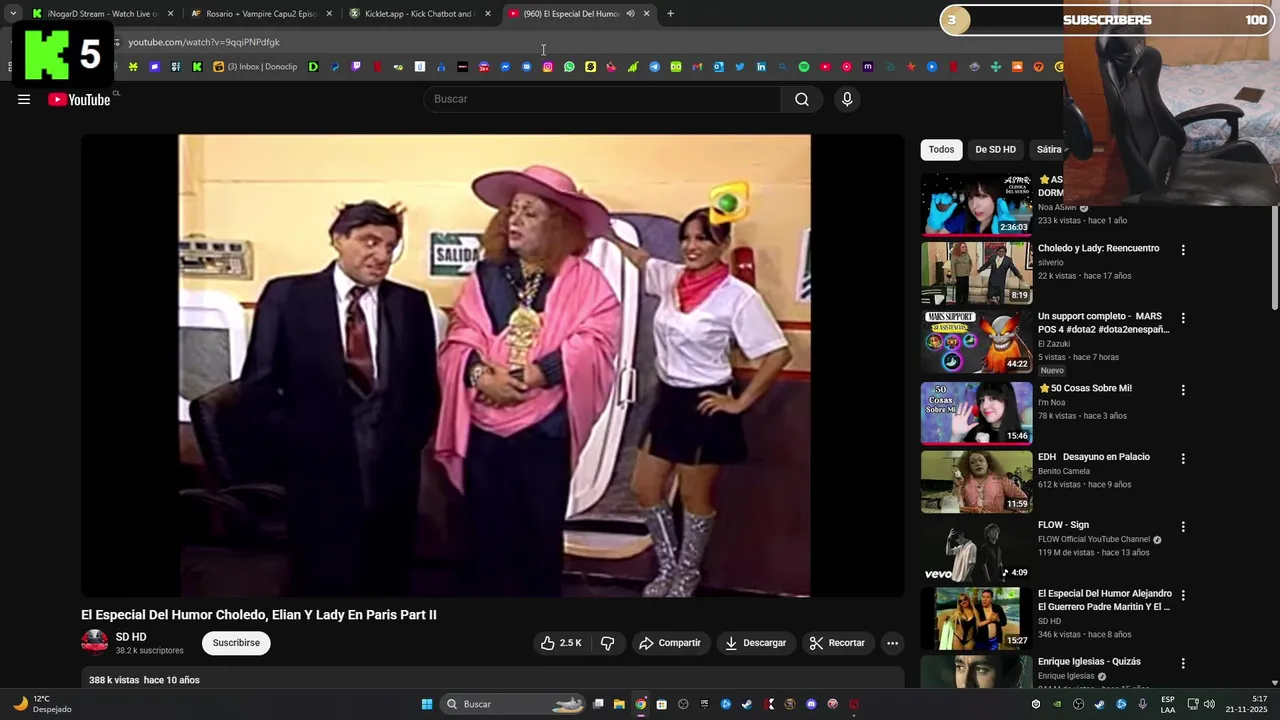
Task: Open the system tray volume icon
Action: pos(1209,704)
